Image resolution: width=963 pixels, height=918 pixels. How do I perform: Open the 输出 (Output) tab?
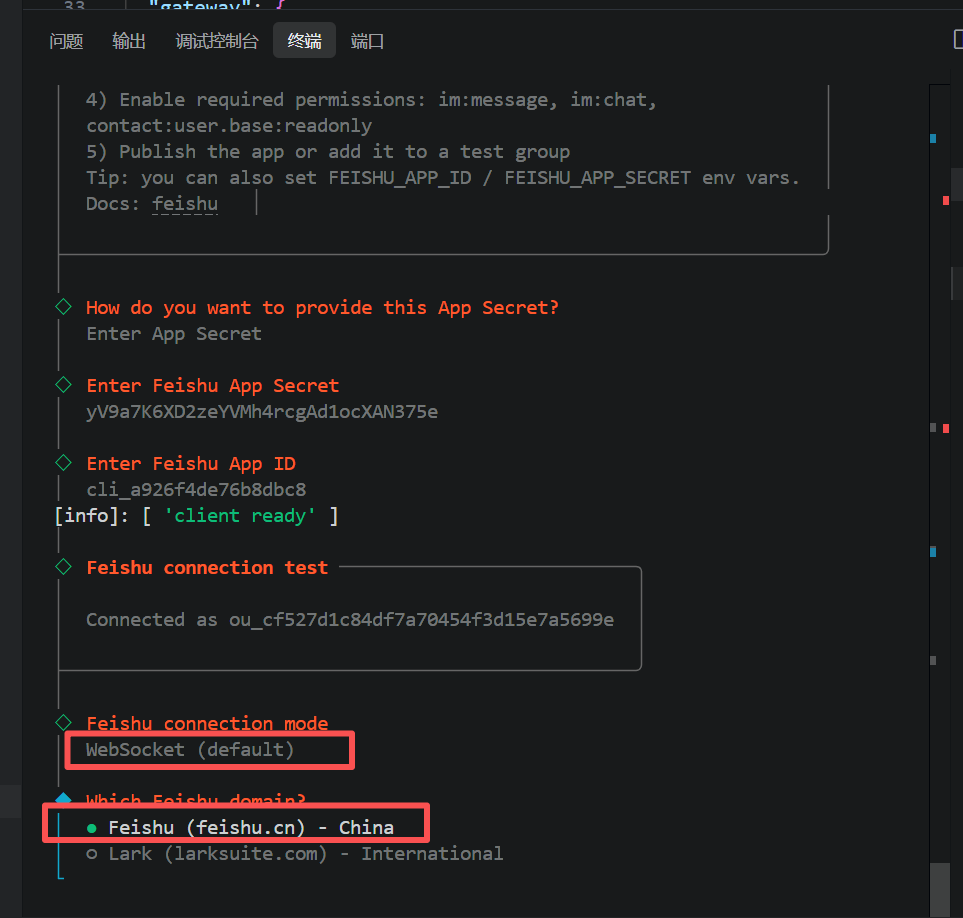(129, 41)
